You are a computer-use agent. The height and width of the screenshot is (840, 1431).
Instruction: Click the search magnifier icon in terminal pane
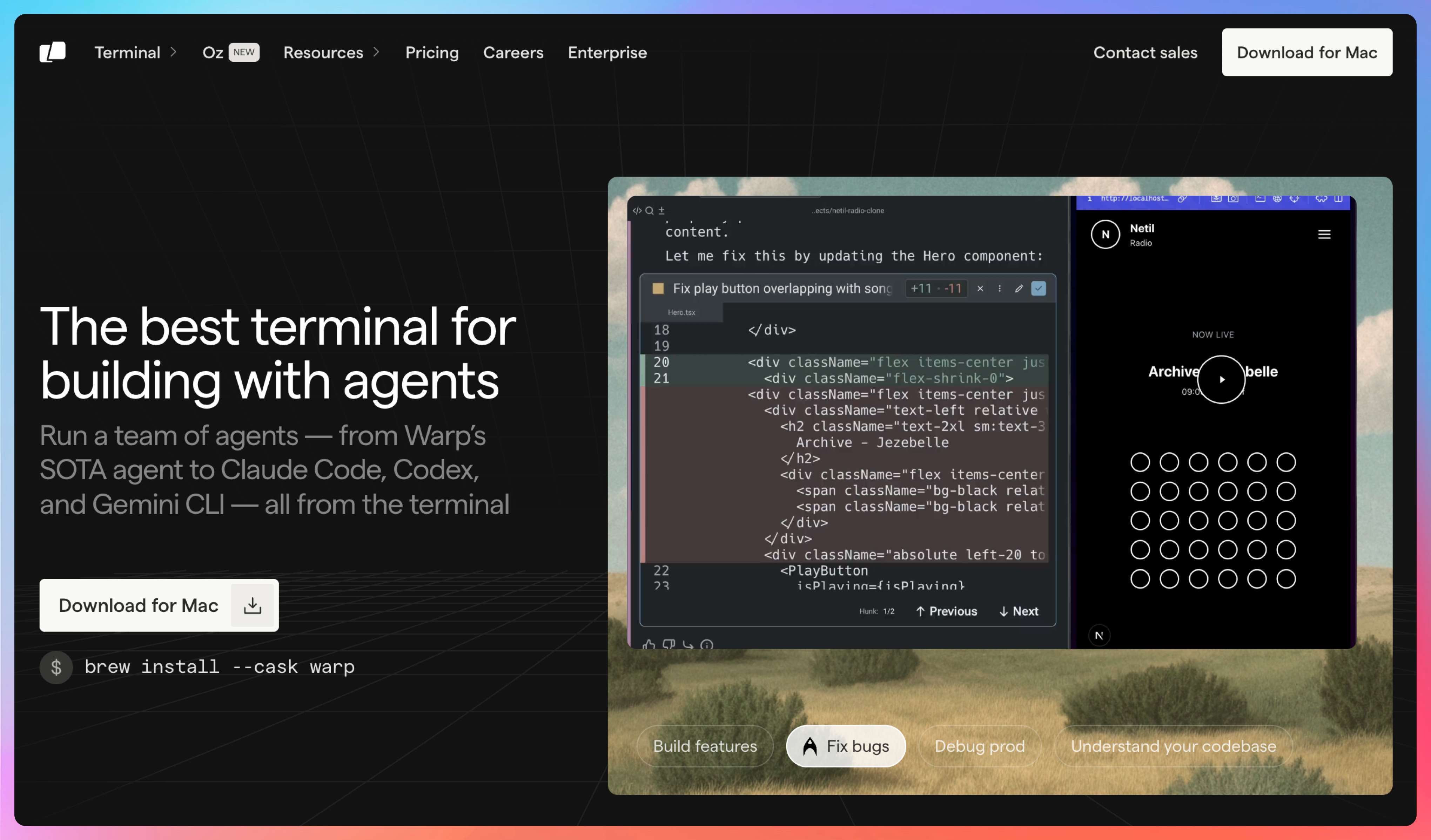(649, 211)
